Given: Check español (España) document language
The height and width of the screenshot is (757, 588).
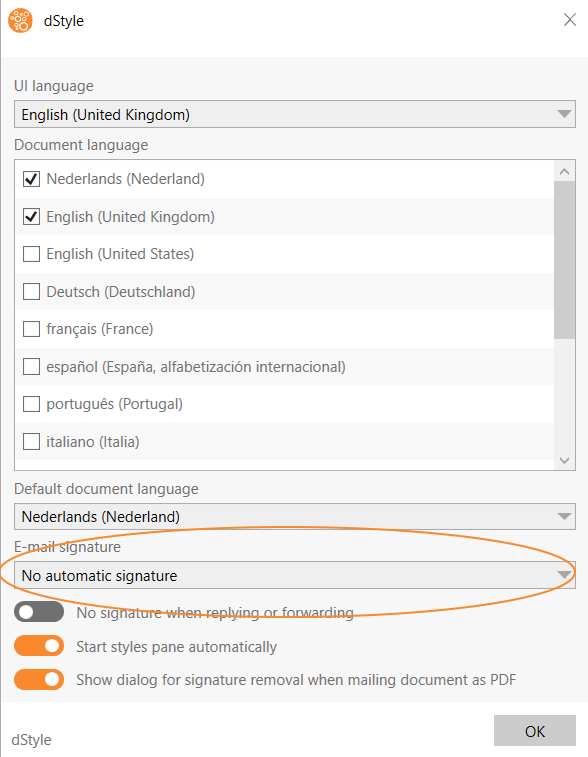Looking at the screenshot, I should (x=31, y=367).
